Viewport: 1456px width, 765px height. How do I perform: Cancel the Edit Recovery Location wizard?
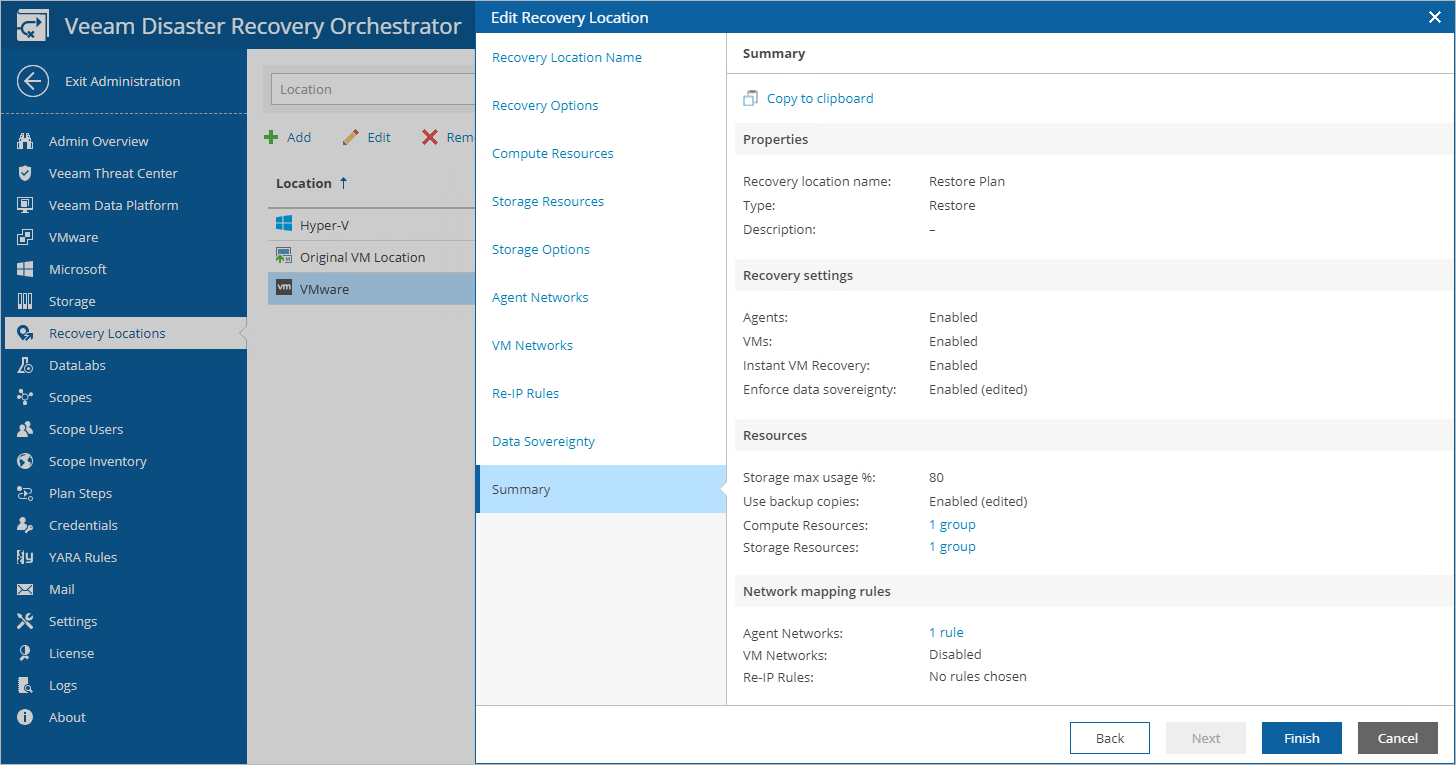[1397, 738]
